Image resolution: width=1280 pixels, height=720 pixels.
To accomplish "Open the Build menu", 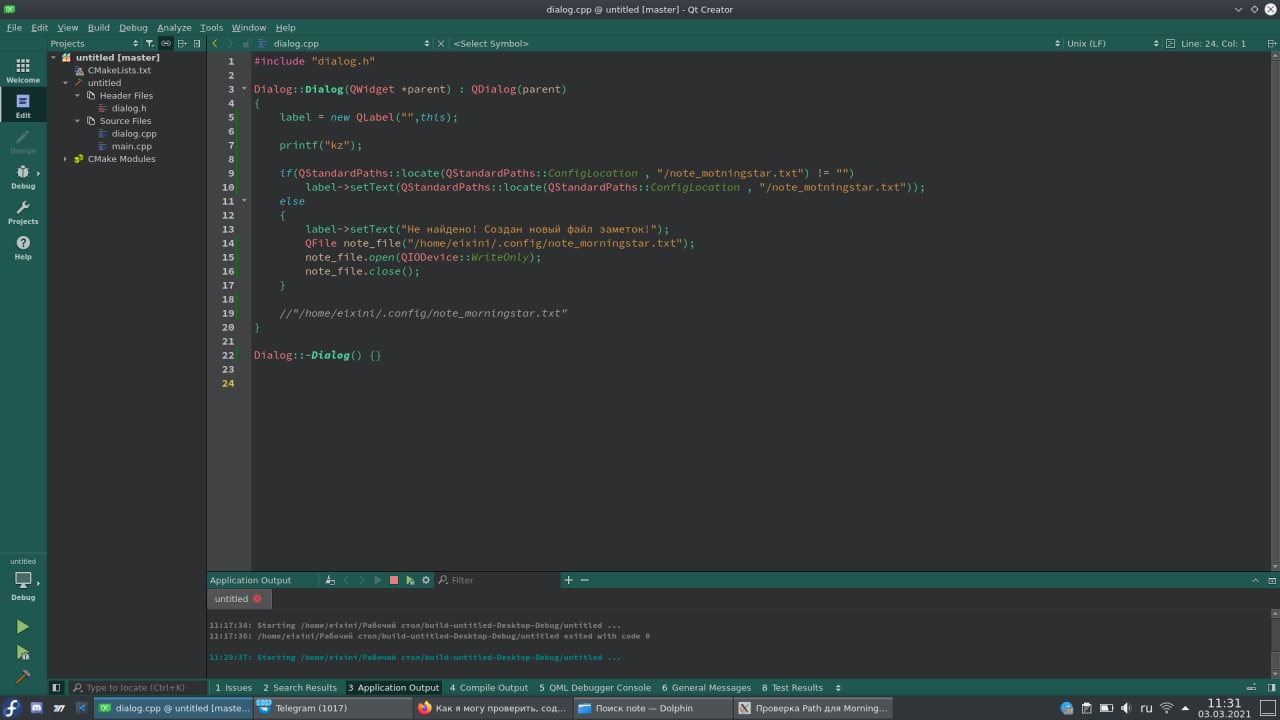I will click(98, 28).
